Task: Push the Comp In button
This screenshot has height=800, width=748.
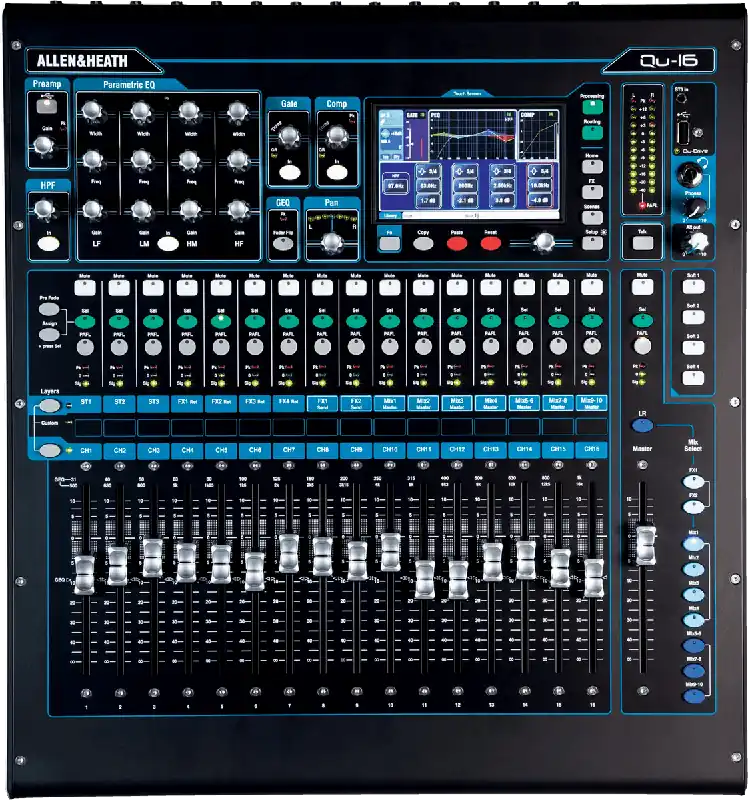Action: click(337, 173)
